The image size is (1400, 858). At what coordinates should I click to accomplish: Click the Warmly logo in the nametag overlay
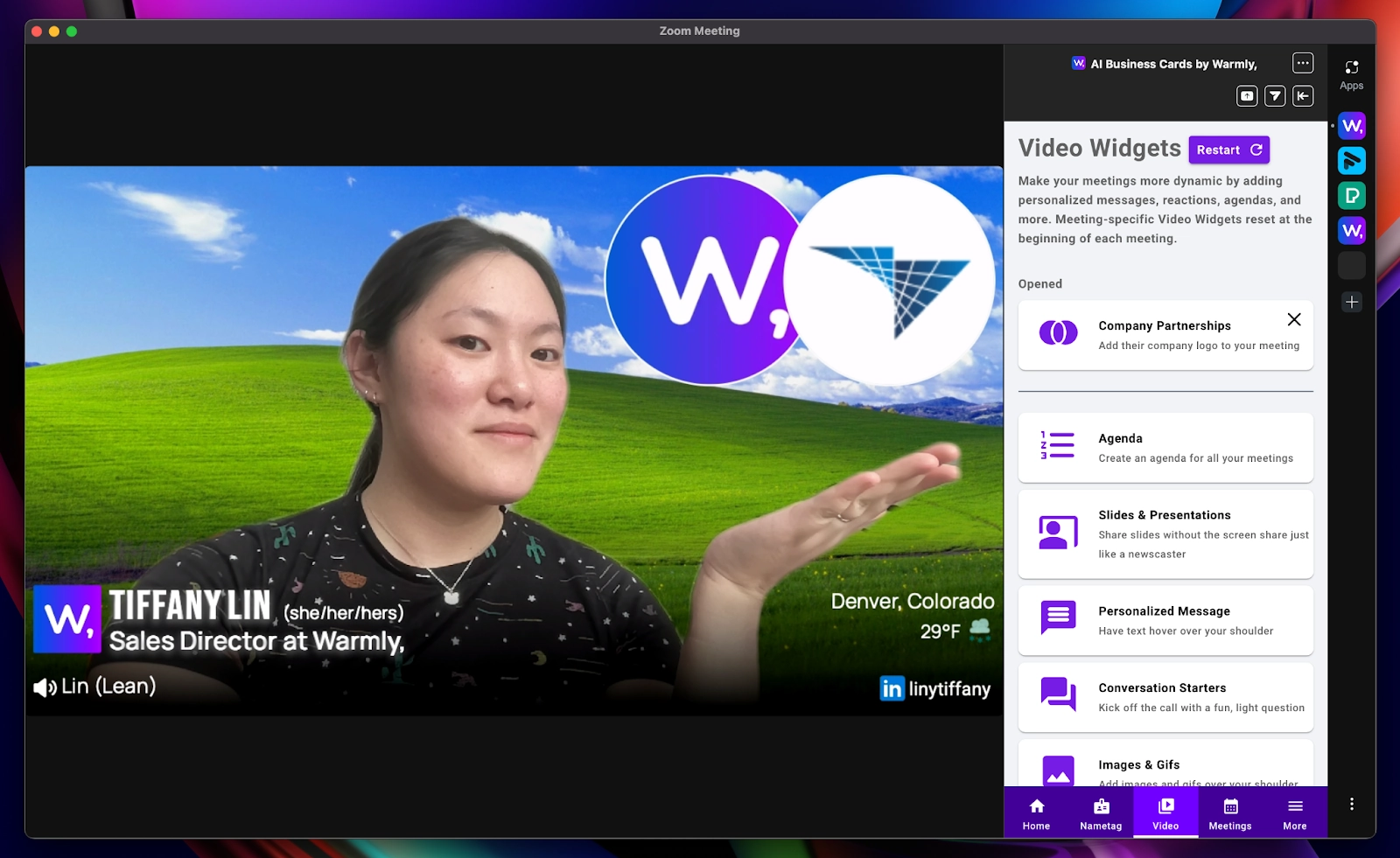(67, 619)
